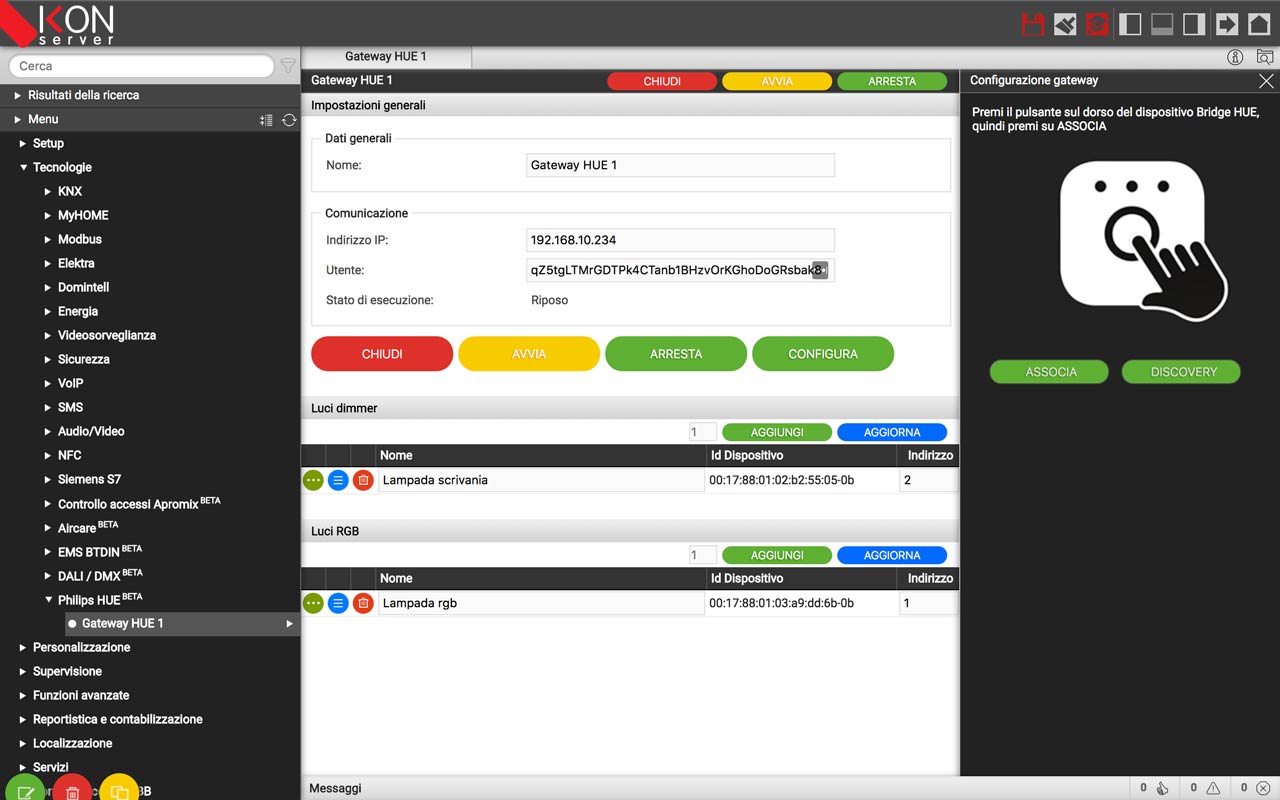Collapse the Philips HUE tree node
Viewport: 1280px width, 800px height.
(47, 600)
